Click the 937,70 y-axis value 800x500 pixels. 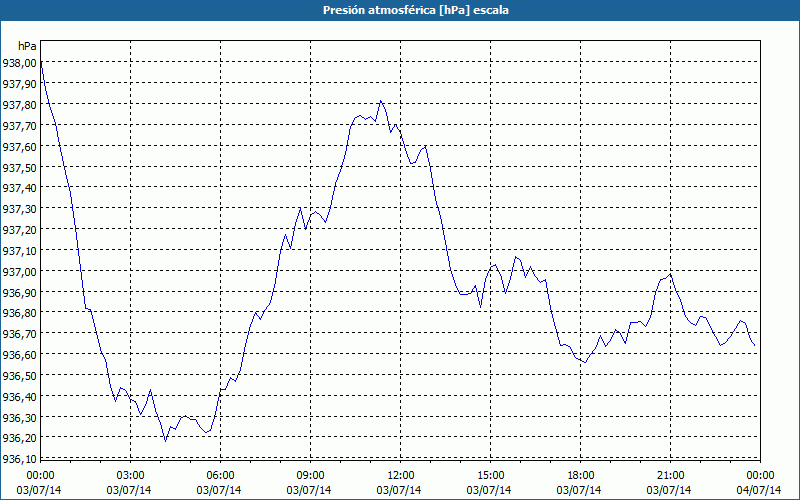[19, 126]
